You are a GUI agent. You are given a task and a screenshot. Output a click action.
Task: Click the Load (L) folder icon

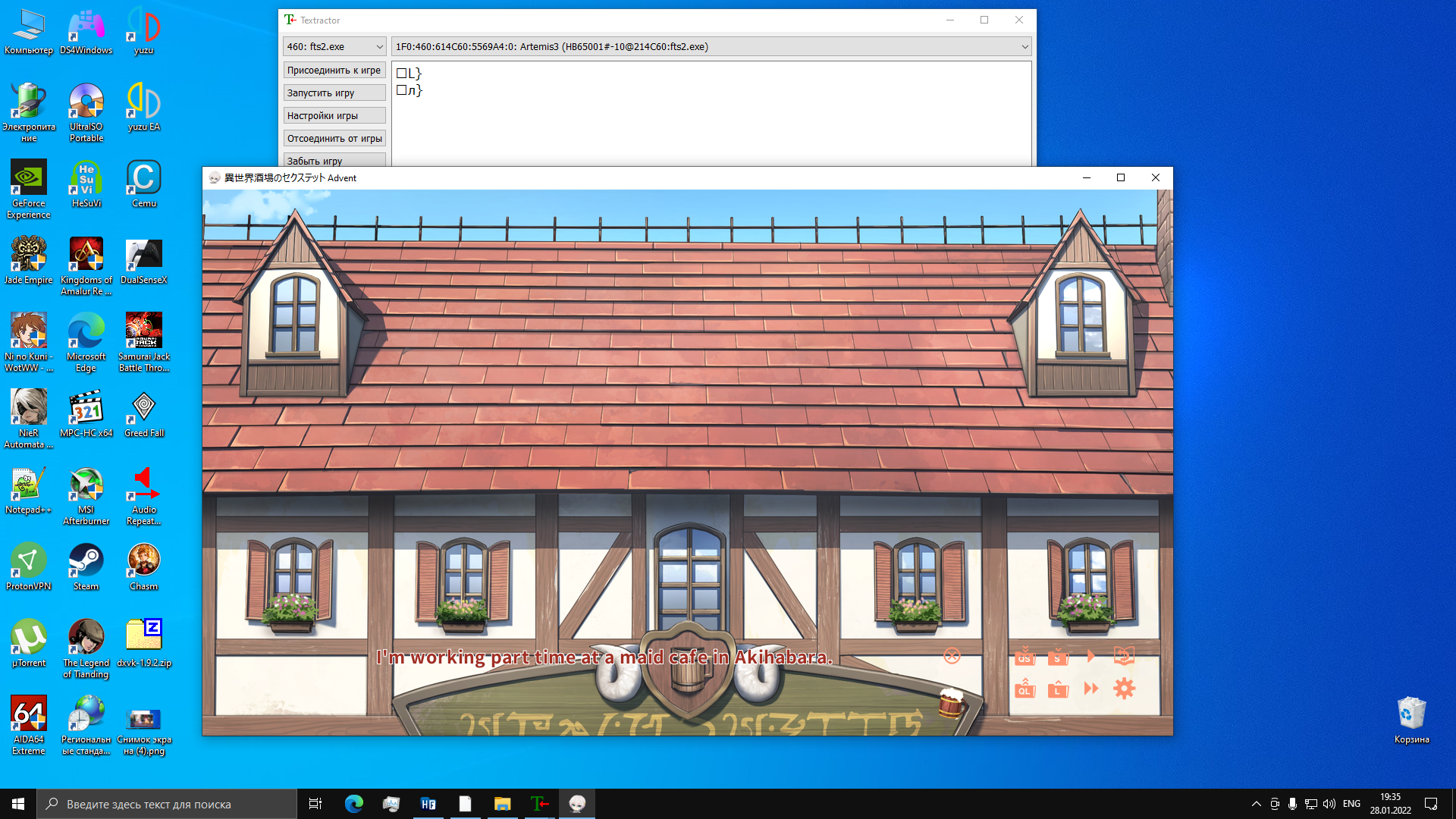[x=1058, y=689]
